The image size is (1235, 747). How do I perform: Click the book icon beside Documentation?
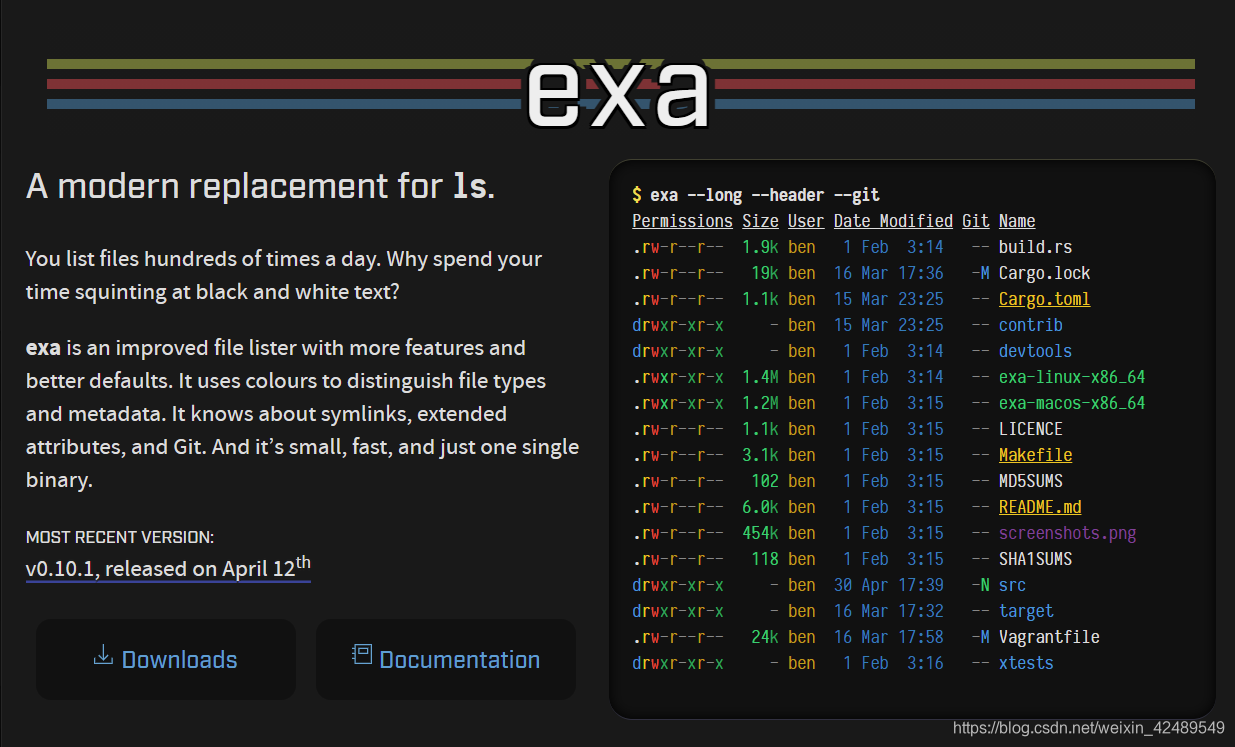[x=362, y=655]
